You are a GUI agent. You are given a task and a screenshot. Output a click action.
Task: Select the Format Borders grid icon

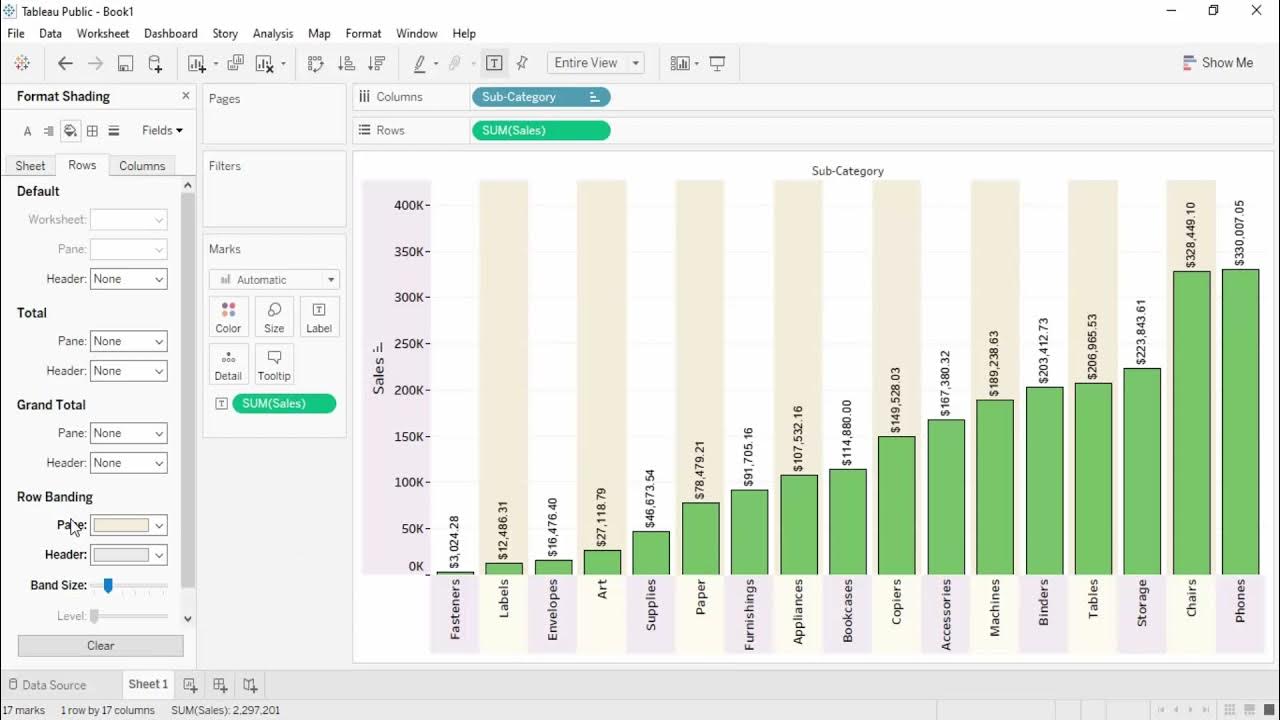click(x=92, y=131)
